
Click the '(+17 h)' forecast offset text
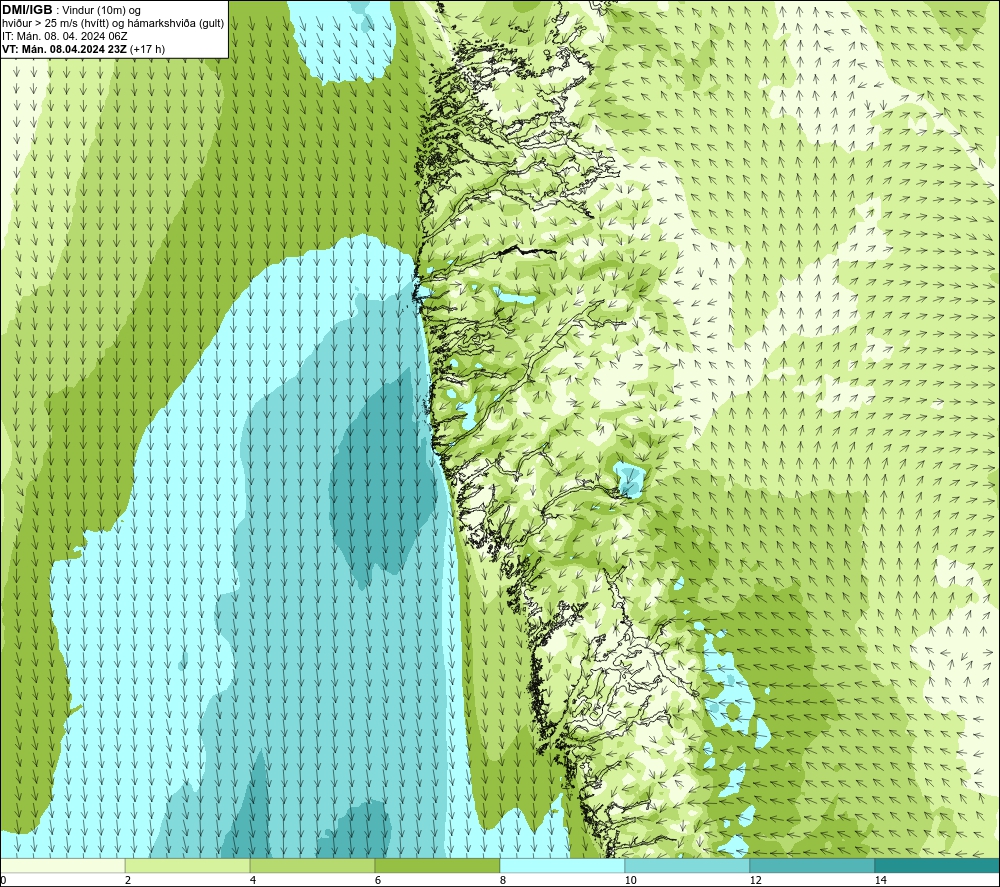click(x=147, y=49)
